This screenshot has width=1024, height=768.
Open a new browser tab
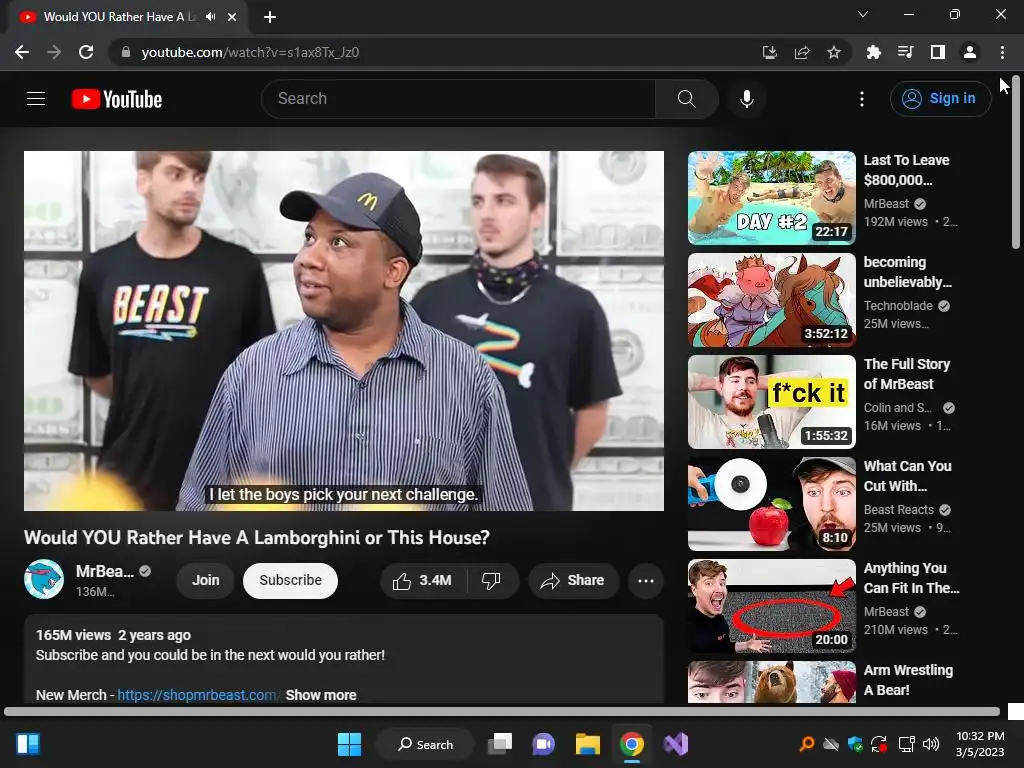click(x=270, y=17)
